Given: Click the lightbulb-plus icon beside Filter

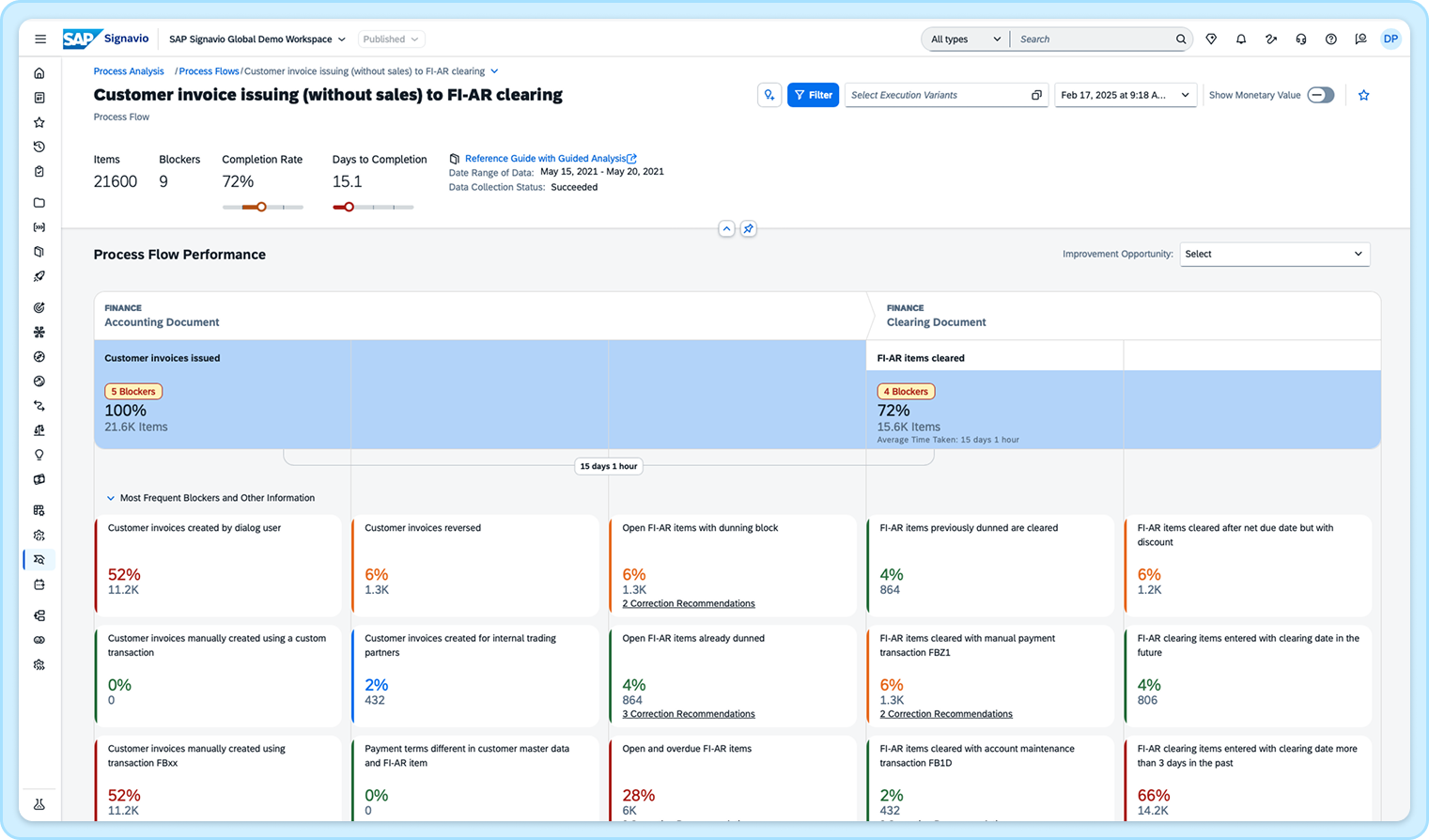Looking at the screenshot, I should 769,95.
